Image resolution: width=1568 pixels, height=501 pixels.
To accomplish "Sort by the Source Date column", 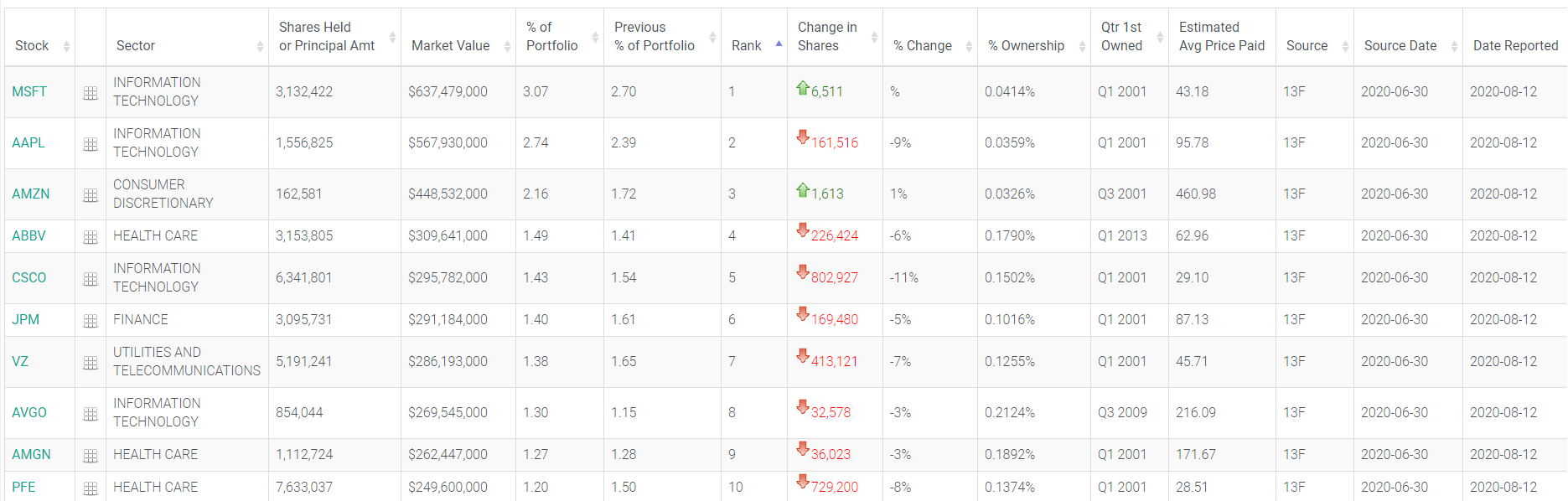I will tap(1408, 38).
